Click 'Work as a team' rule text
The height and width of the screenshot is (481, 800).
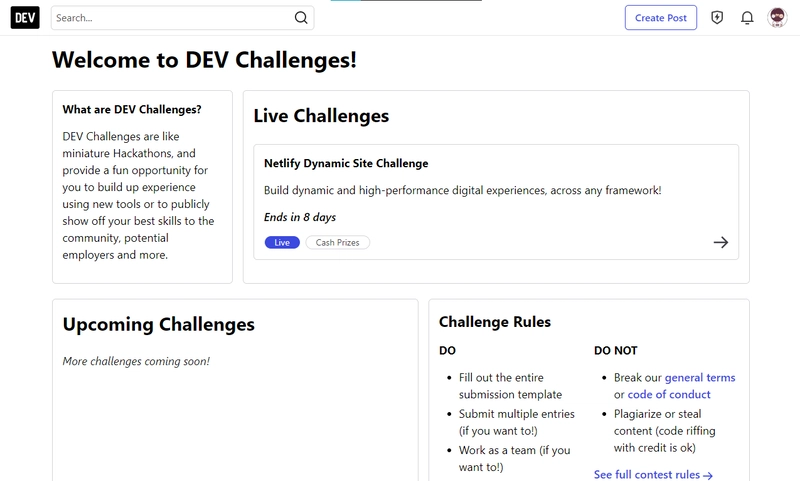pyautogui.click(x=514, y=459)
